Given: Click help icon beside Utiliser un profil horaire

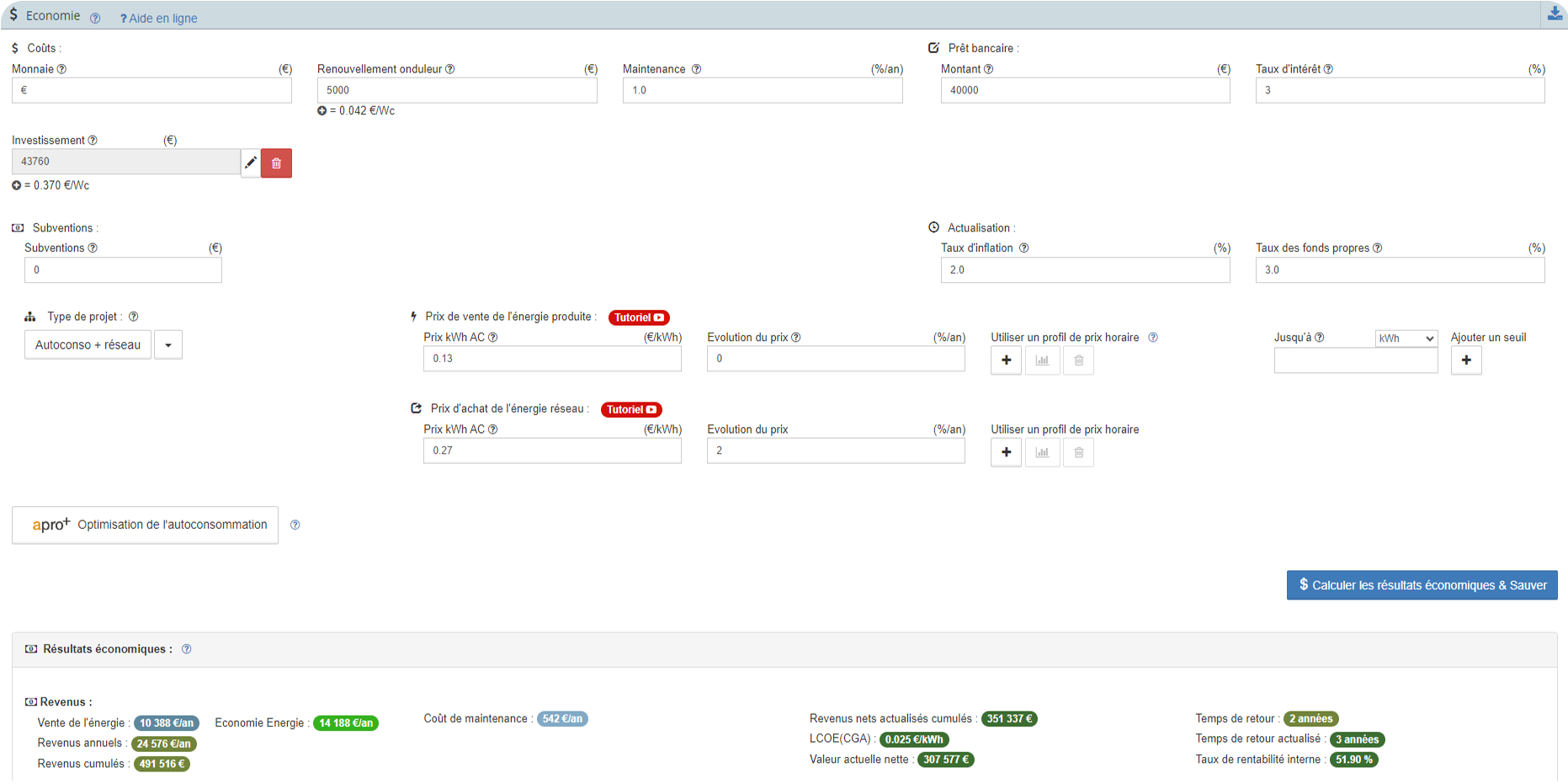Looking at the screenshot, I should click(x=1153, y=337).
